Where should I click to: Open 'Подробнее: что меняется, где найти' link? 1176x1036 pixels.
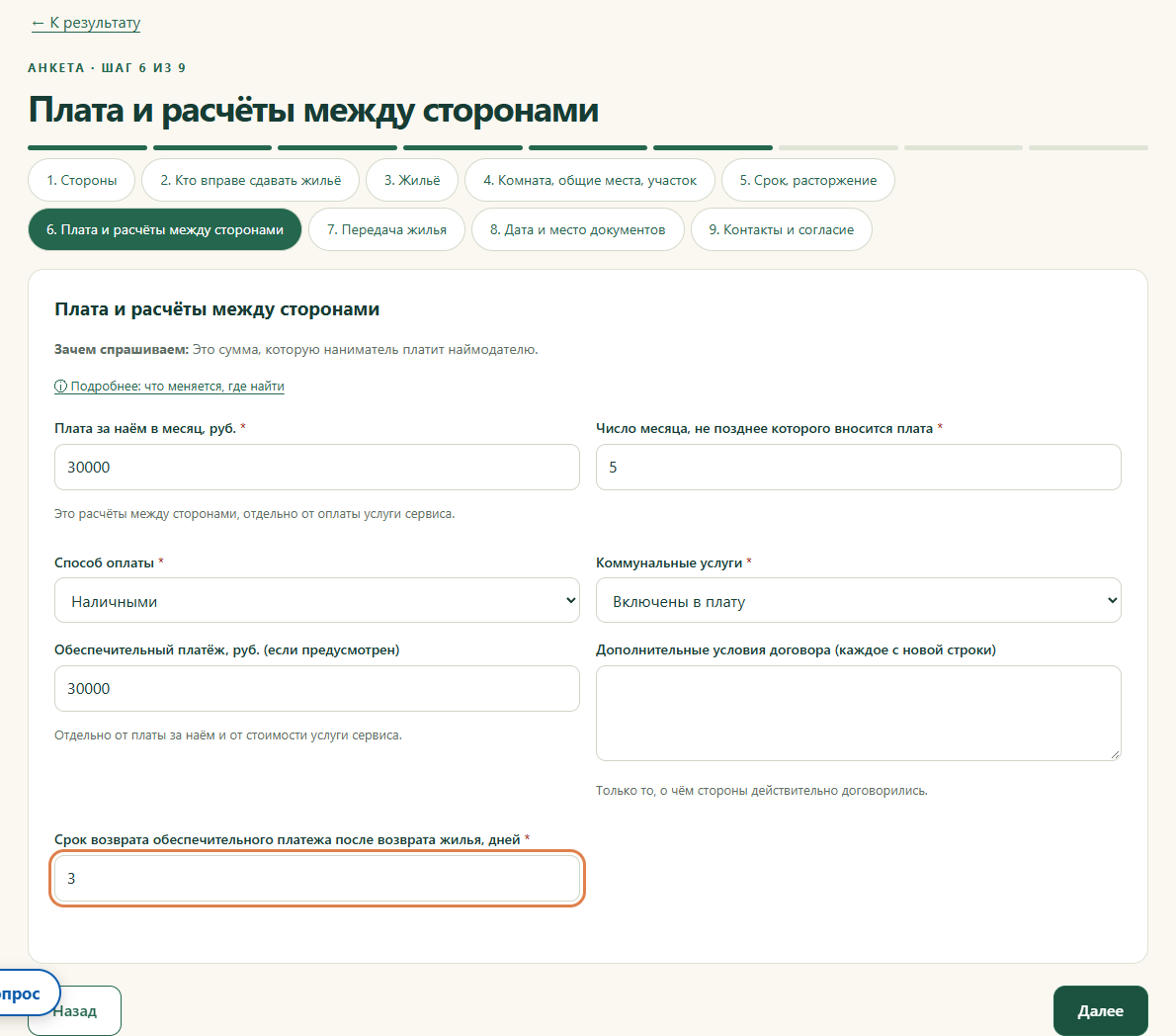[x=170, y=387]
